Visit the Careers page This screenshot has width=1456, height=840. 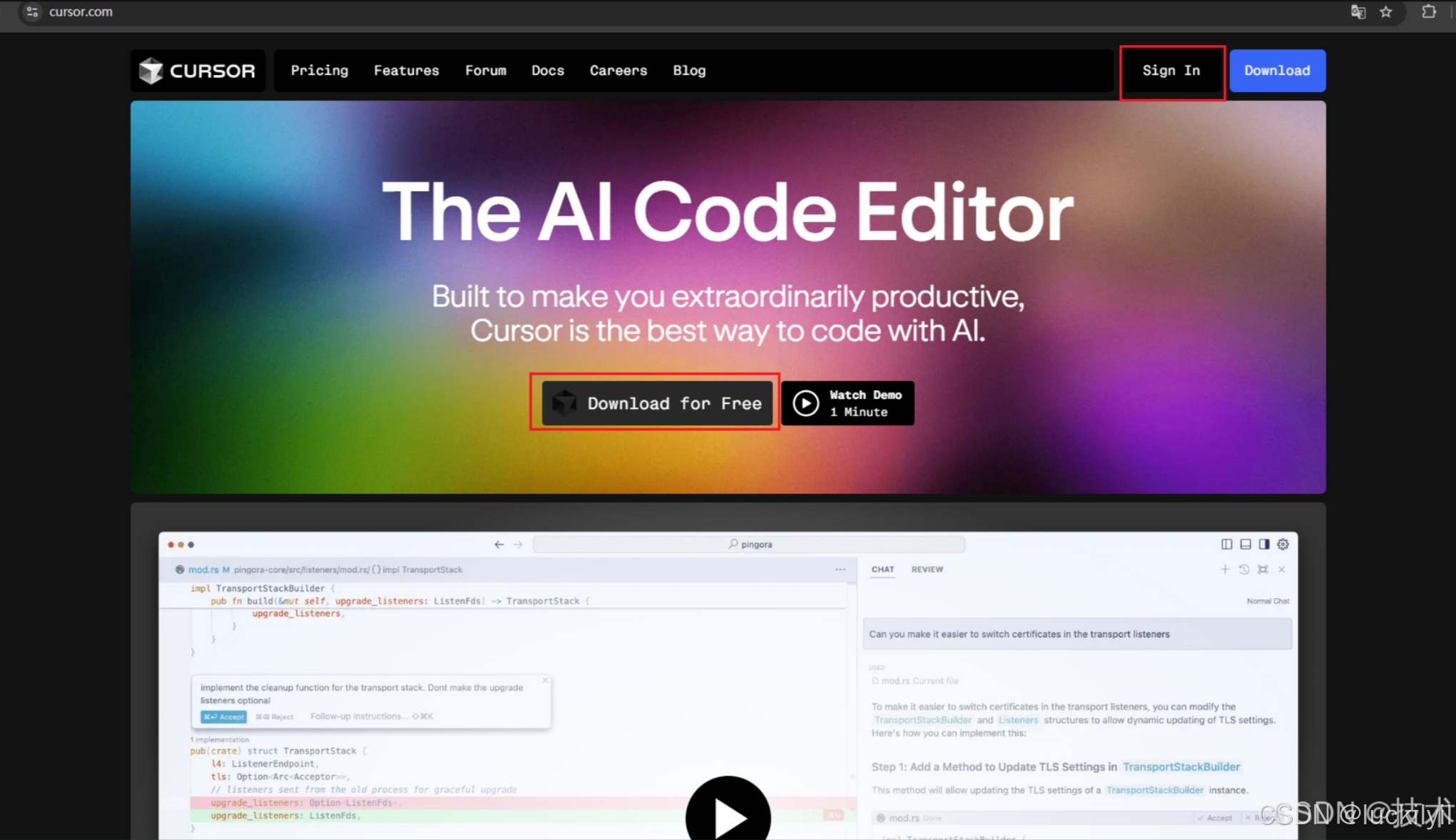[x=618, y=71]
